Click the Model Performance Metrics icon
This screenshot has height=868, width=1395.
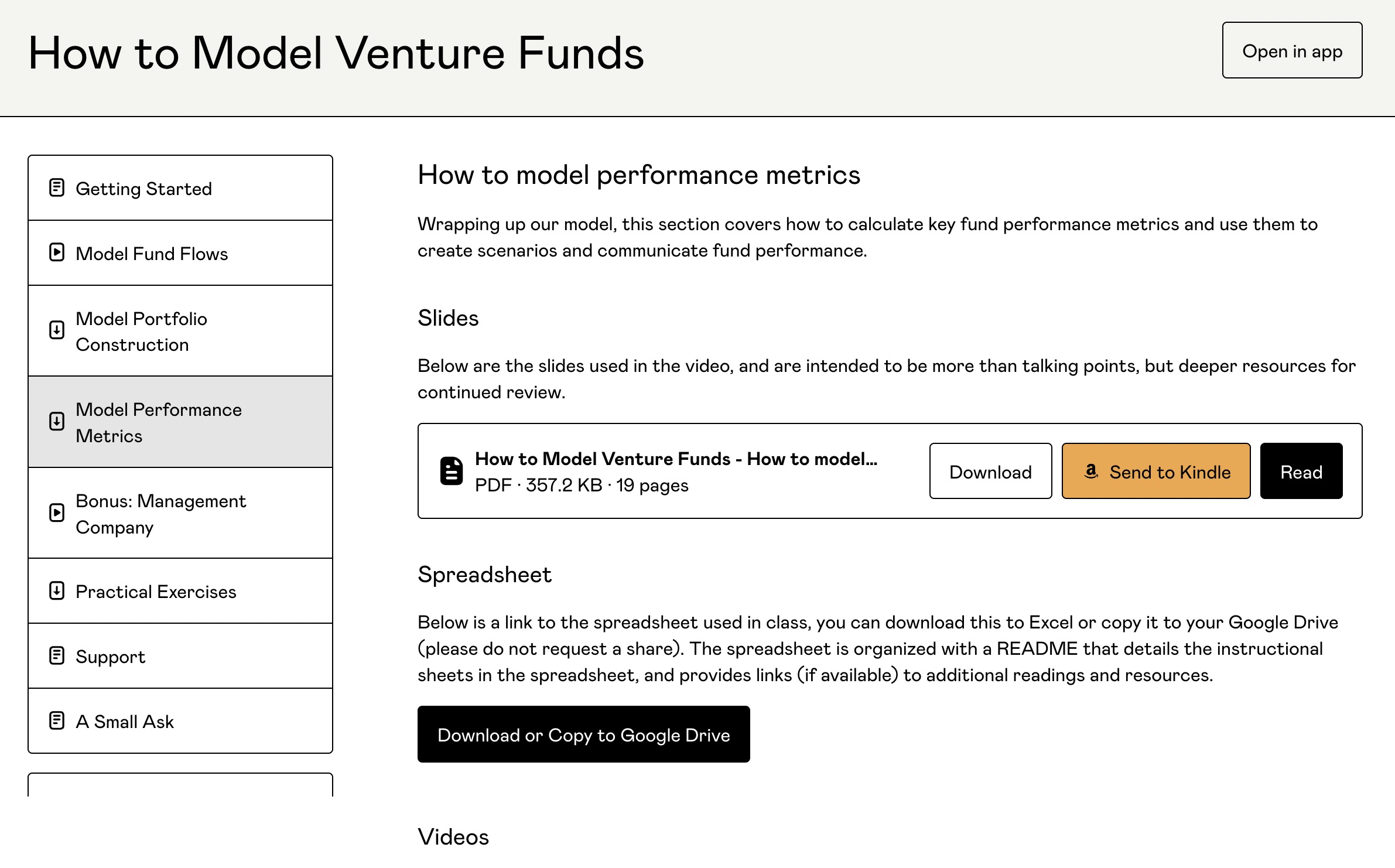click(x=56, y=421)
